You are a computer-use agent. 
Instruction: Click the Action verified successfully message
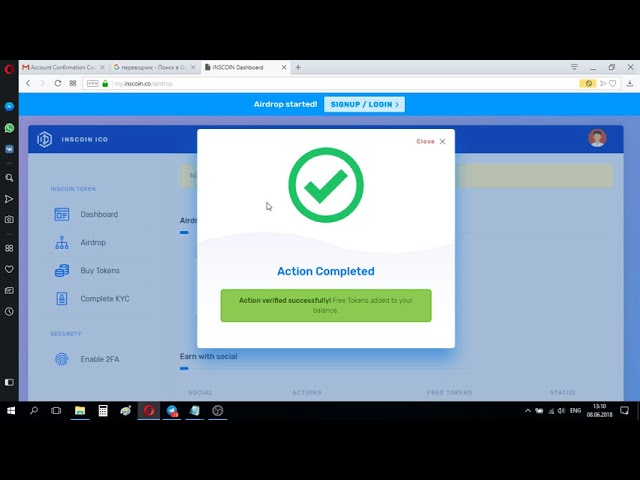(x=326, y=305)
